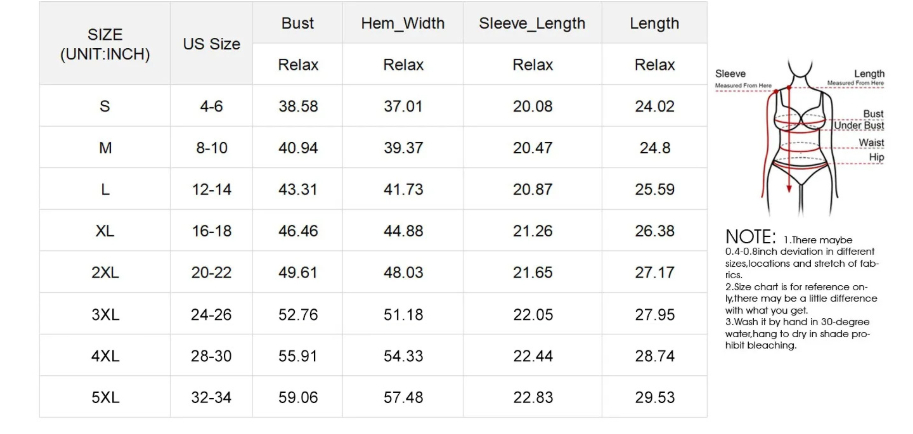Click the Hip label on diagram
Viewport: 913px width, 434px height.
click(x=876, y=157)
